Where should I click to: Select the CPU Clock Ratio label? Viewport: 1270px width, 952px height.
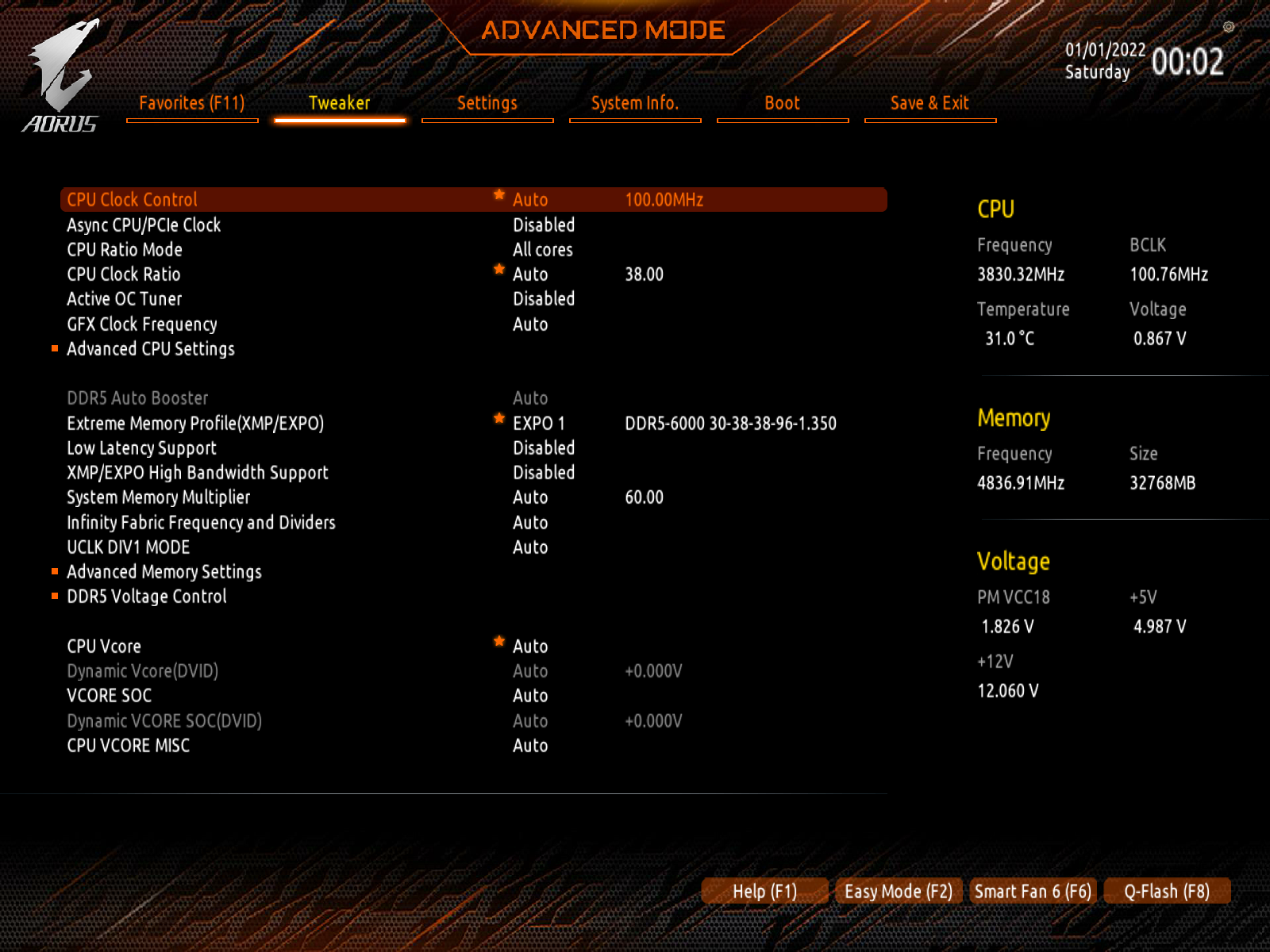[x=124, y=274]
